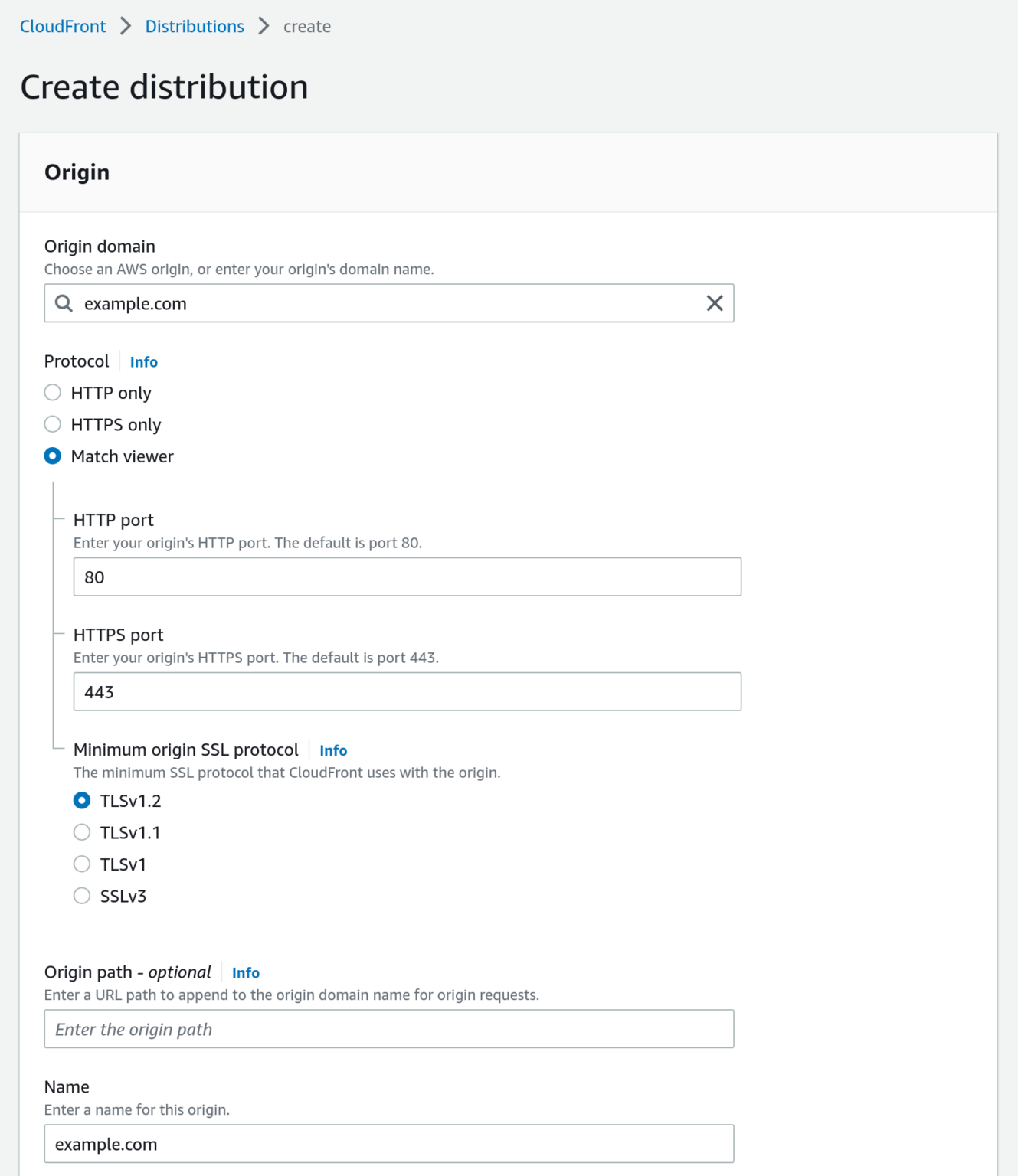Go to Distributions breadcrumb link
This screenshot has height=1176, width=1018.
(x=195, y=27)
